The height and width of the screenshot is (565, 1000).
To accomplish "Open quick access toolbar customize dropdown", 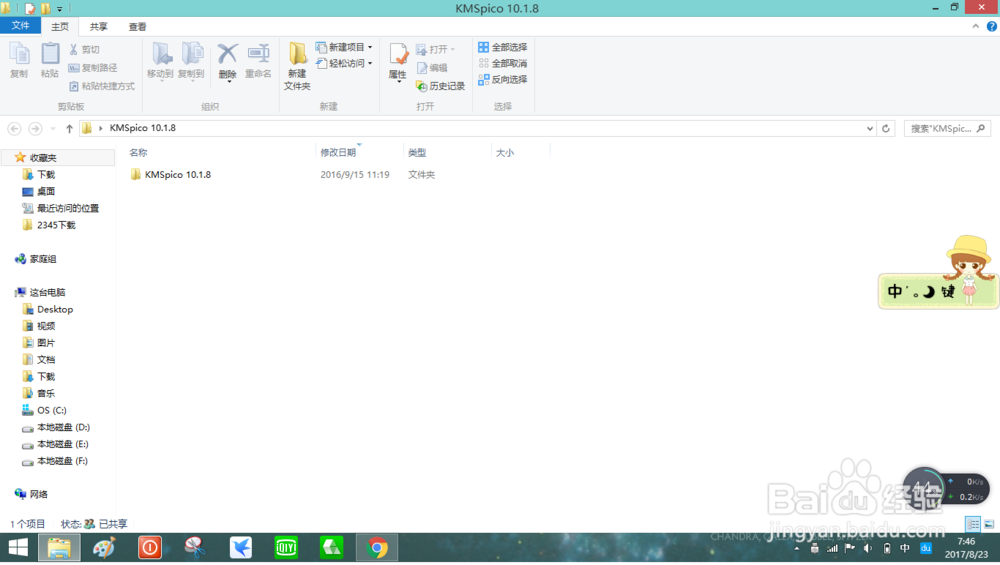I will (60, 9).
